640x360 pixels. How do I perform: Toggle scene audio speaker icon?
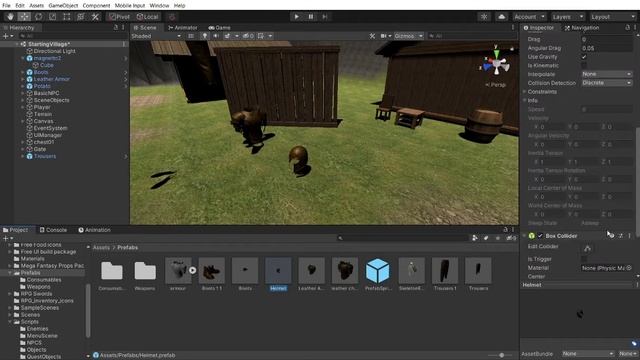216,36
